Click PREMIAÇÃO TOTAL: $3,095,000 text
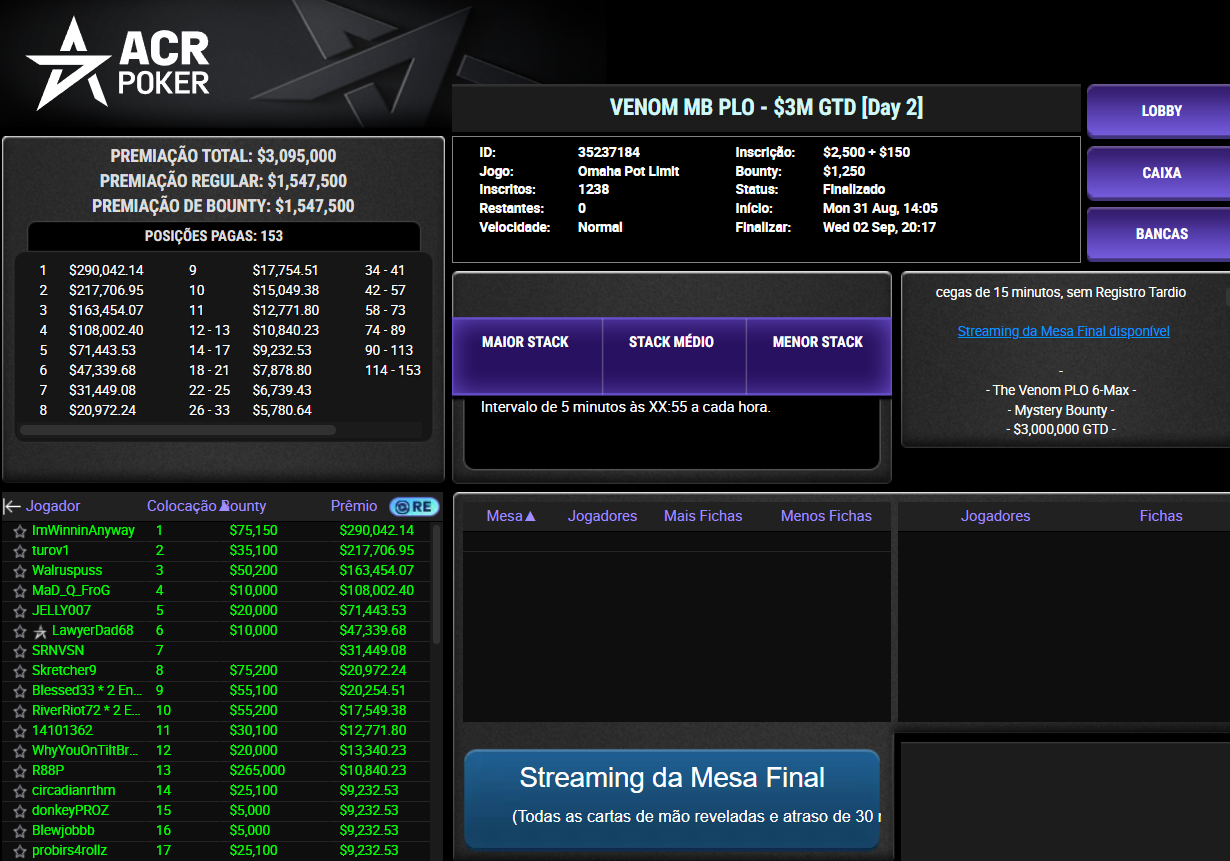1230x861 pixels. tap(223, 157)
